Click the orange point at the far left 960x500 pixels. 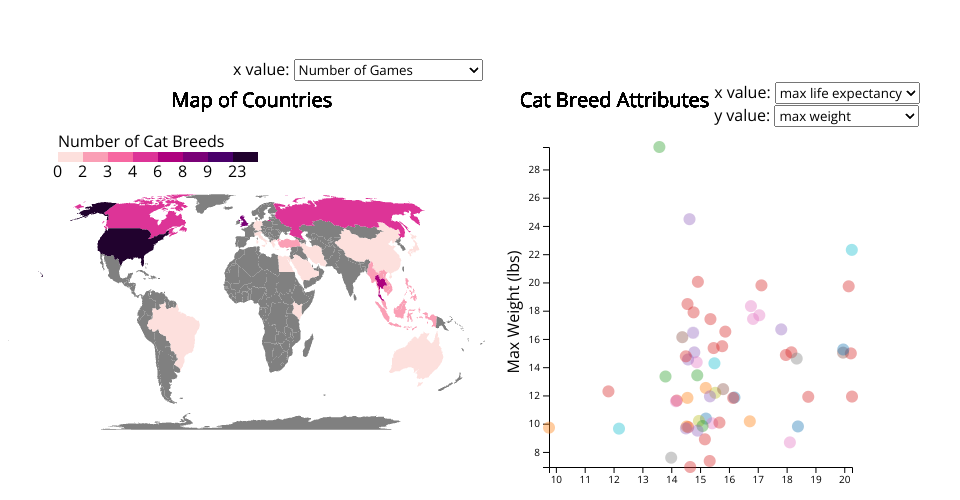[x=548, y=427]
